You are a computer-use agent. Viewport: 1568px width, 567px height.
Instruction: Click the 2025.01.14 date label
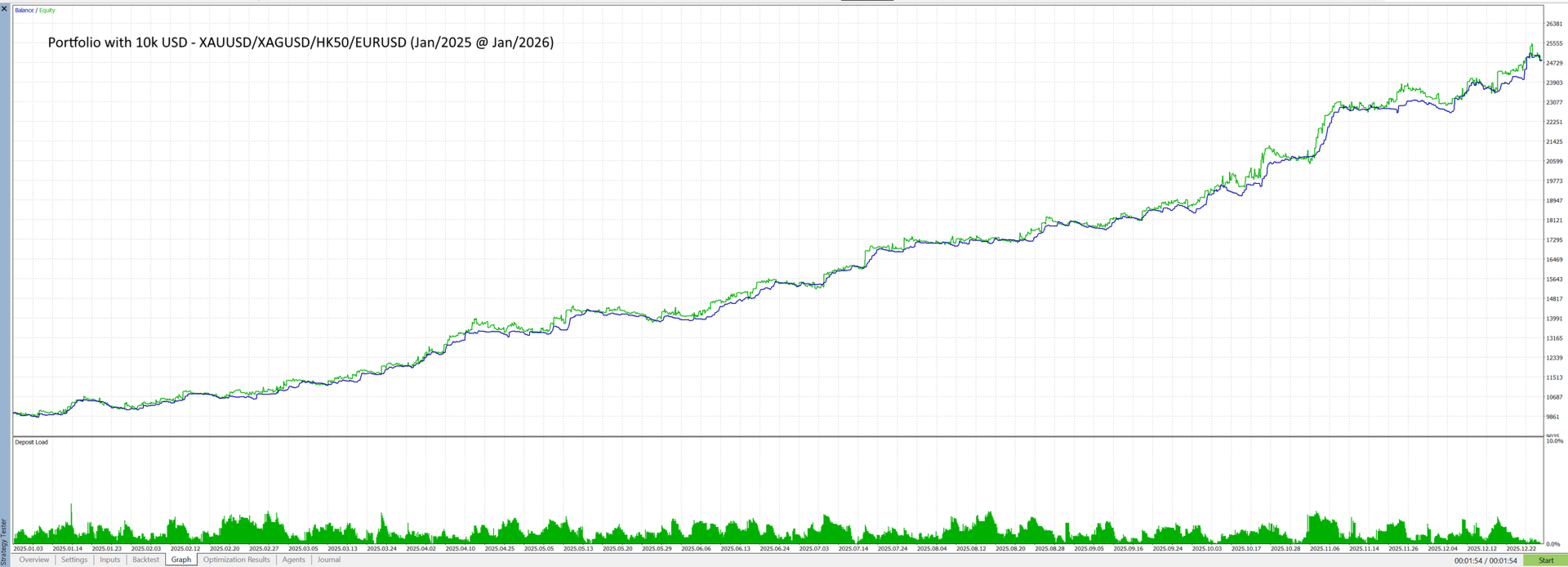[x=68, y=549]
